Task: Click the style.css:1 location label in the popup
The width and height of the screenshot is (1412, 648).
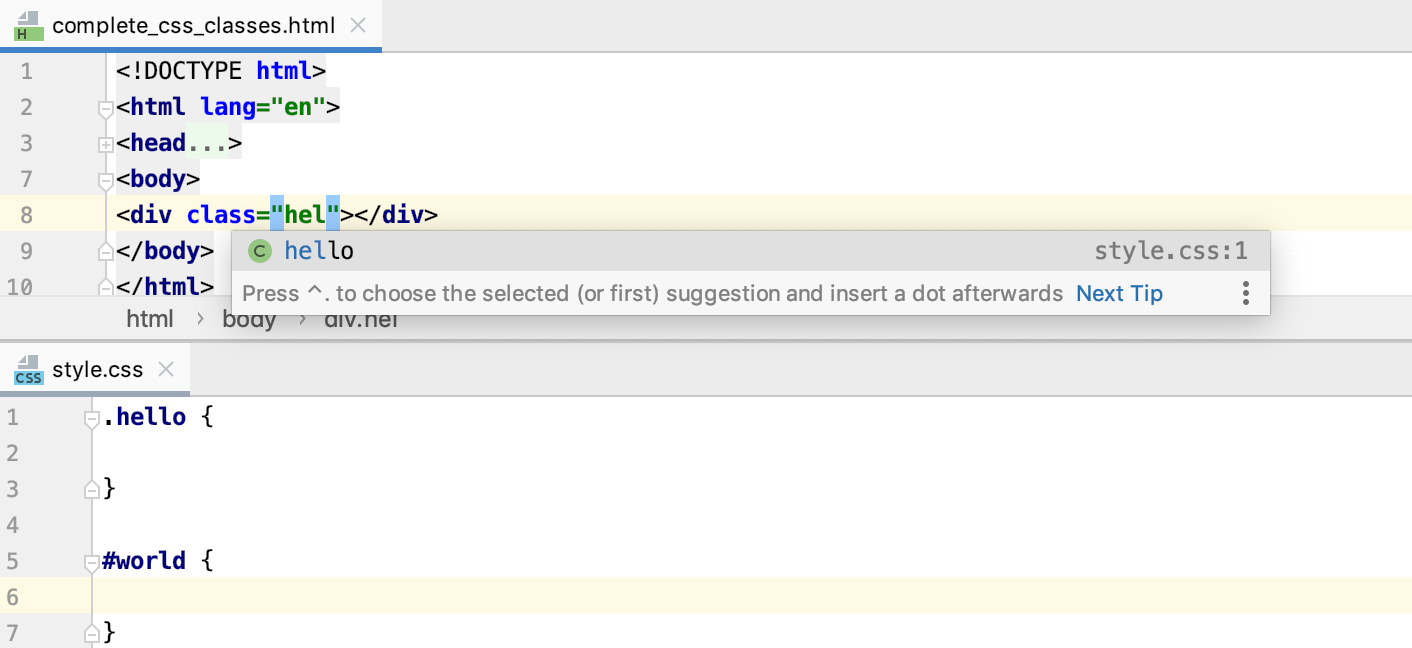Action: coord(1170,250)
